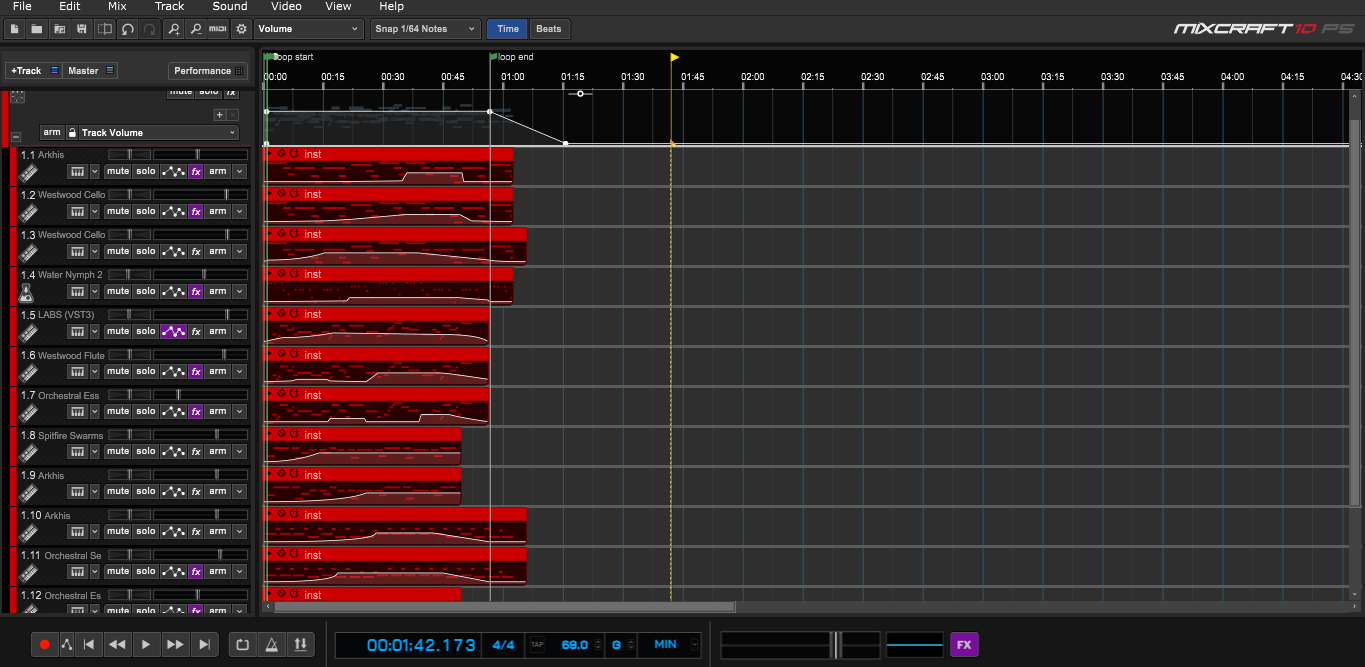Screen dimensions: 1365x667
Task: Open fx on track 1.4 Water Nymph 2
Action: tap(196, 291)
